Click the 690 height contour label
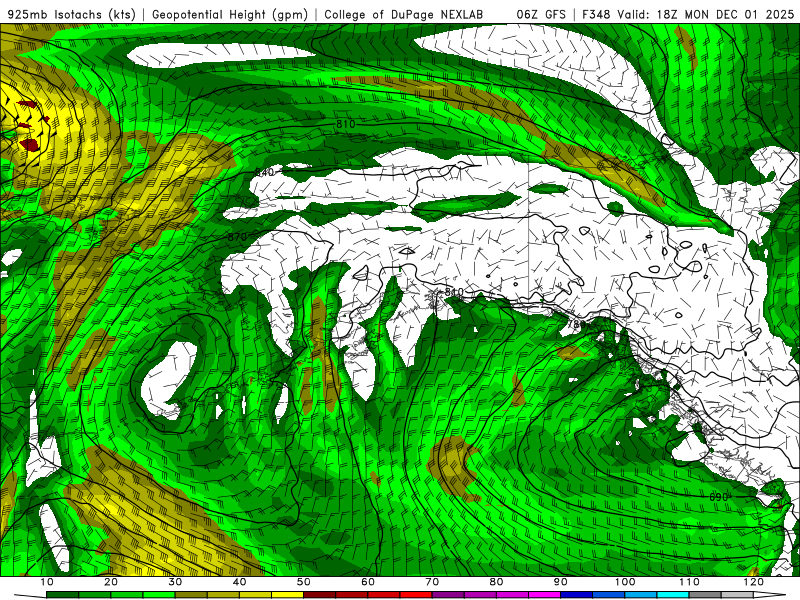 pyautogui.click(x=718, y=497)
